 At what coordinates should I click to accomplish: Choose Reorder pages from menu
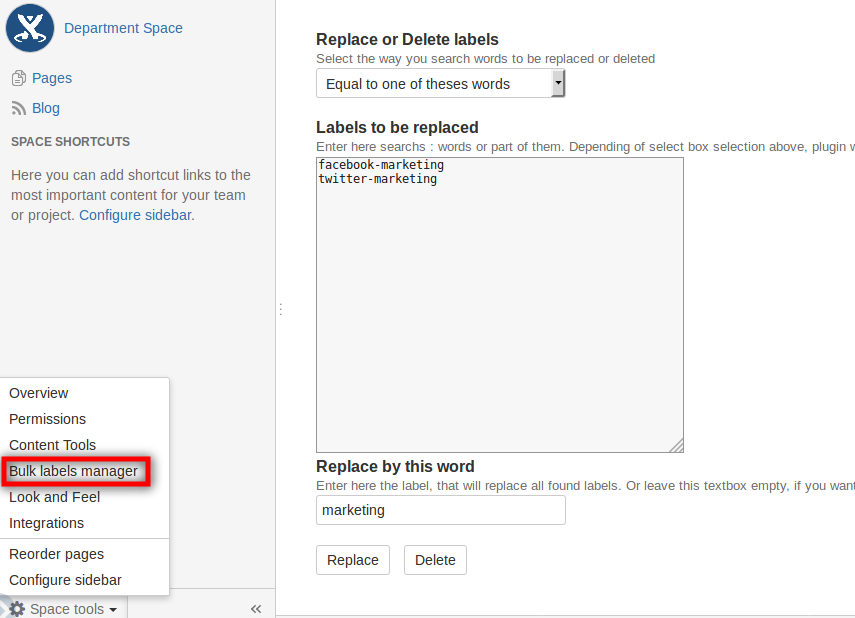57,554
